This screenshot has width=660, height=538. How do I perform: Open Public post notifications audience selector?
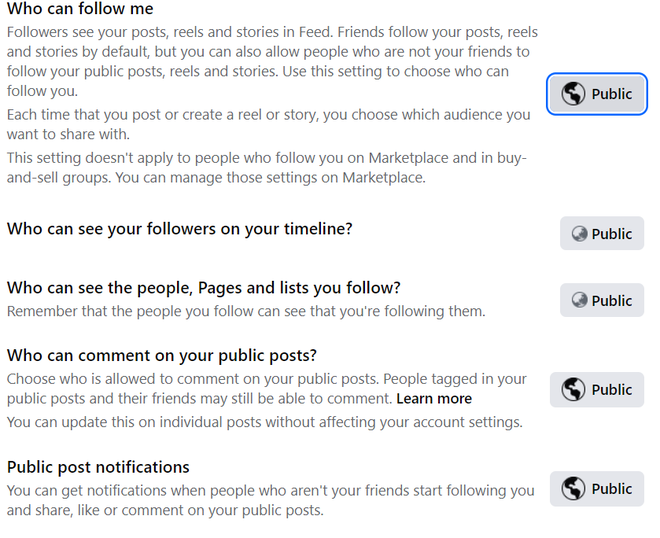597,489
